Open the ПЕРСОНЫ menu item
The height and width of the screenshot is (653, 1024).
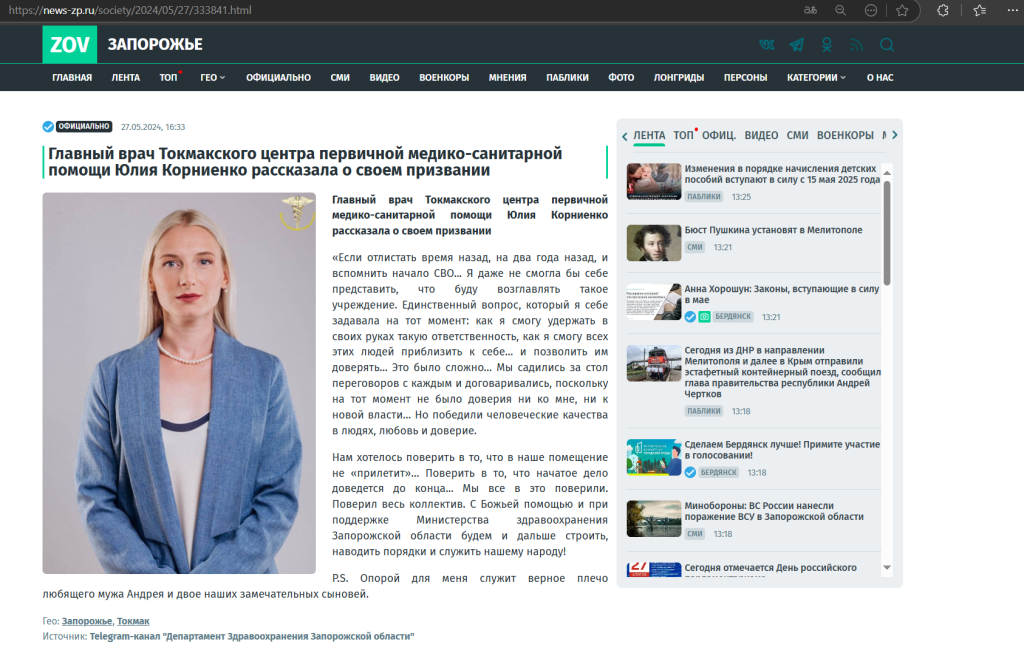[745, 78]
